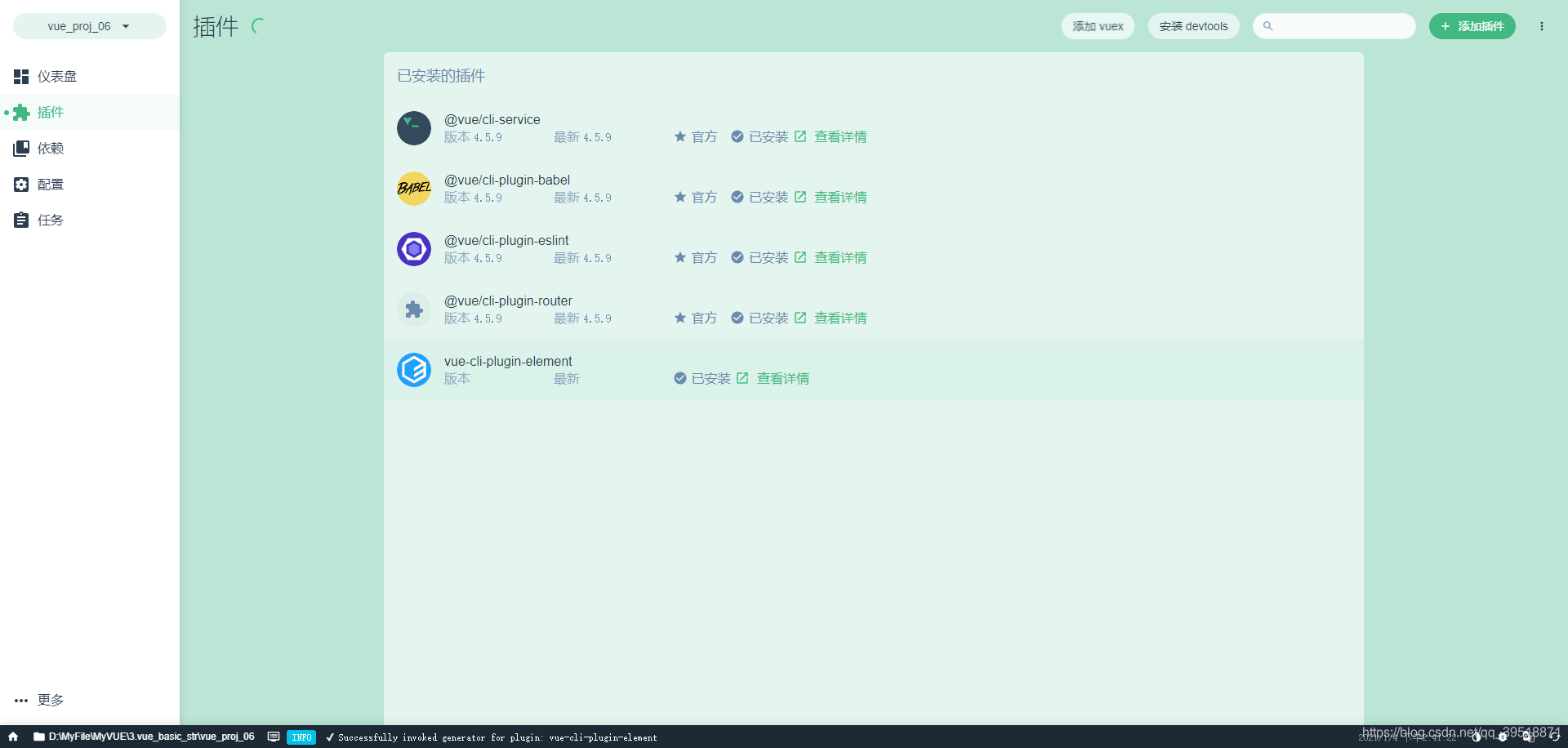This screenshot has width=1568, height=748.
Task: Click external link icon for cli-plugin-router
Action: coord(800,318)
